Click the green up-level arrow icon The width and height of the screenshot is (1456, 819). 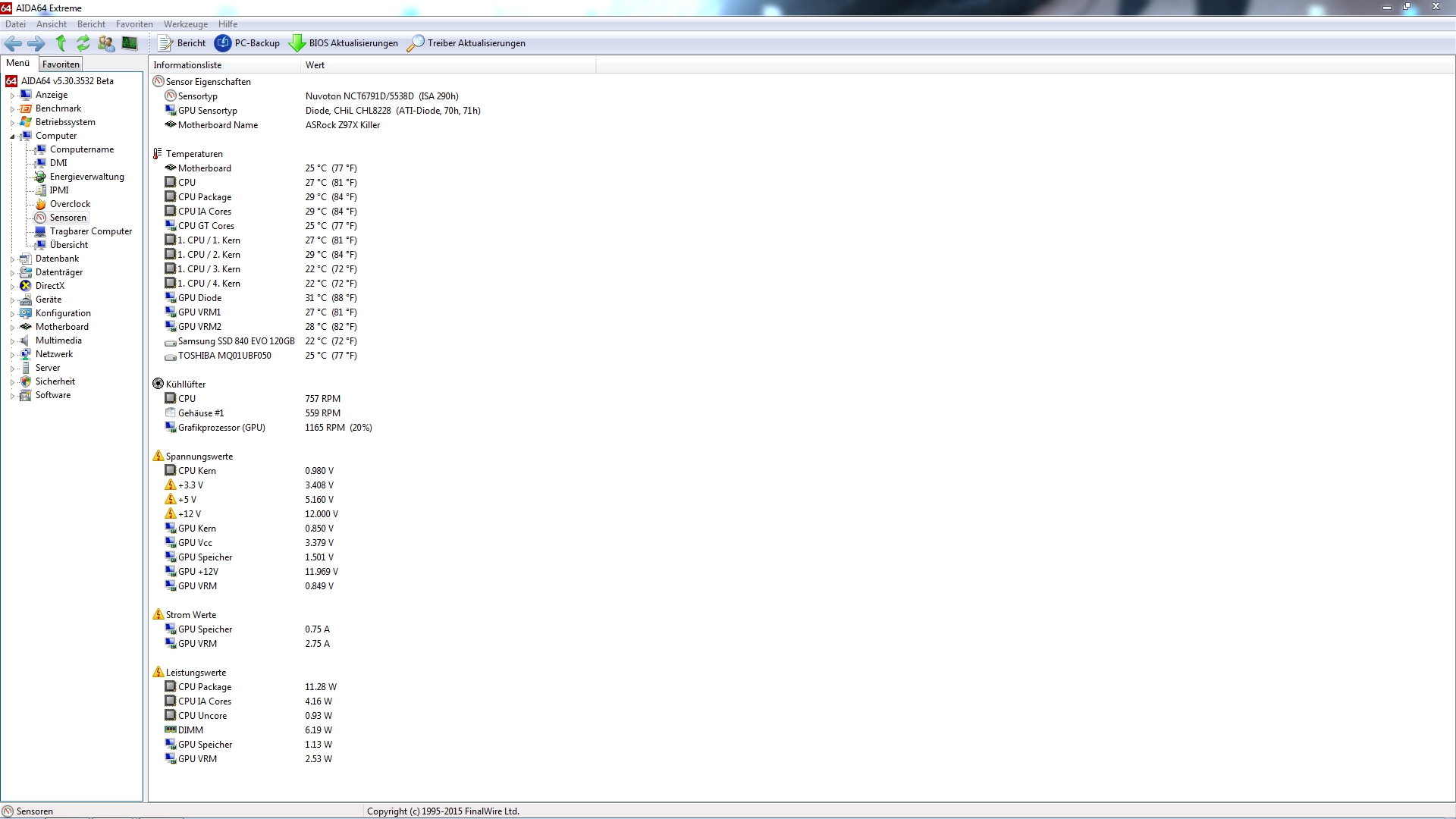[61, 44]
